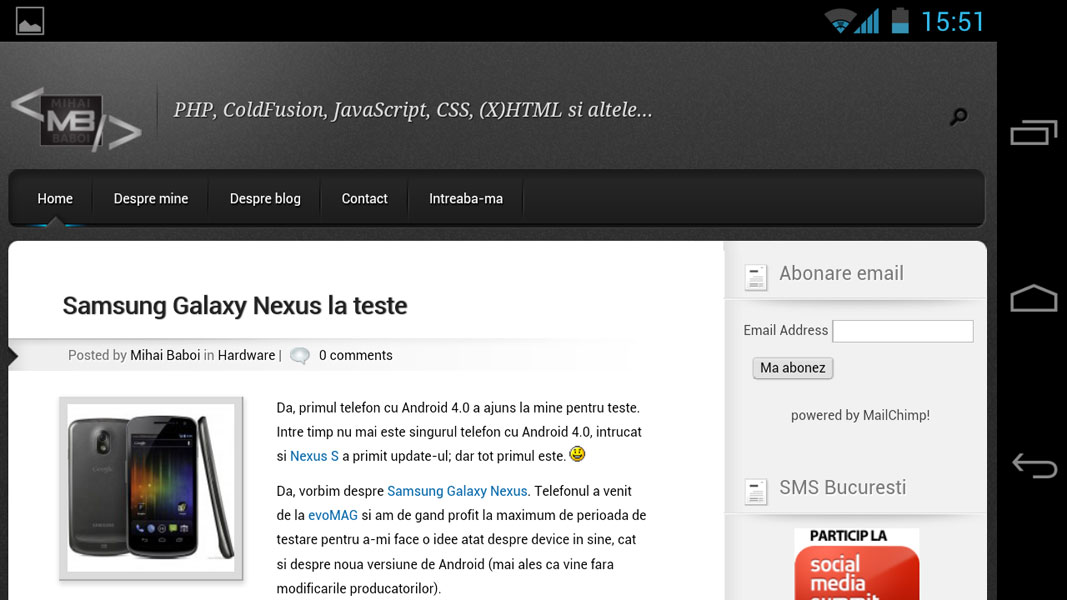Click the Abonare email widget icon

click(x=756, y=276)
